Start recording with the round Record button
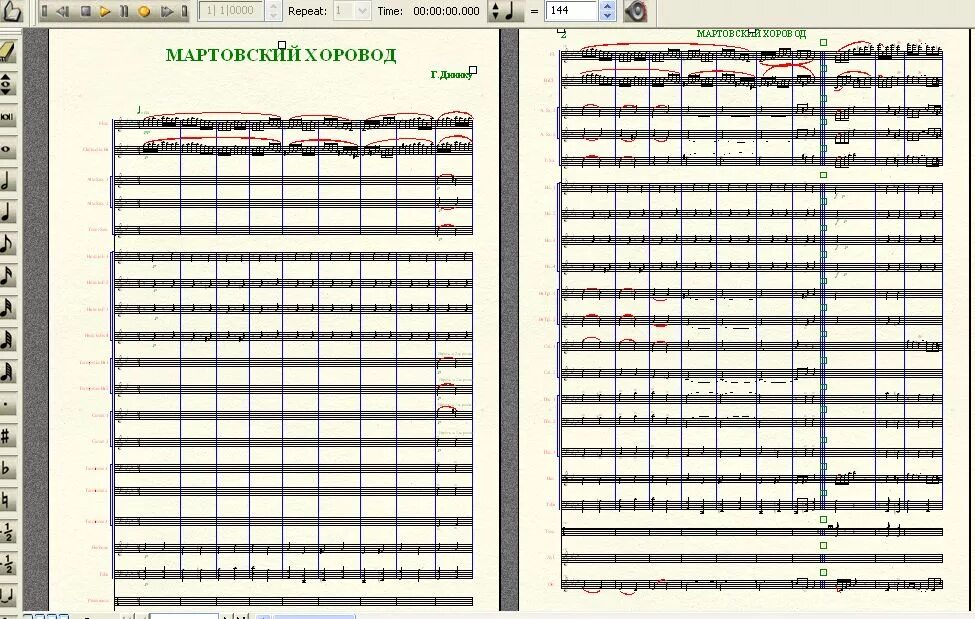This screenshot has width=975, height=619. [x=144, y=11]
